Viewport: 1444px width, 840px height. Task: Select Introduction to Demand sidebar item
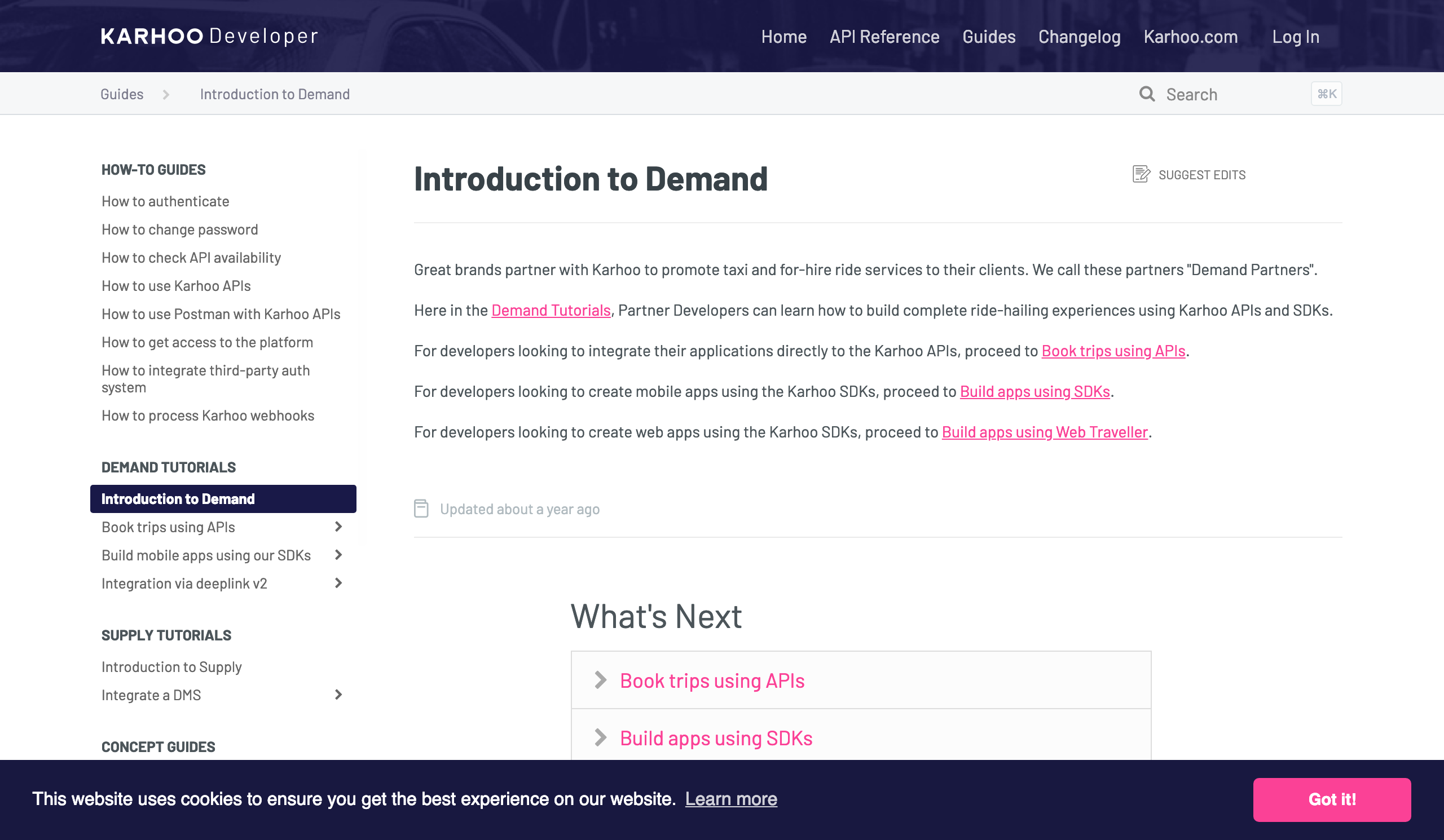coord(223,499)
